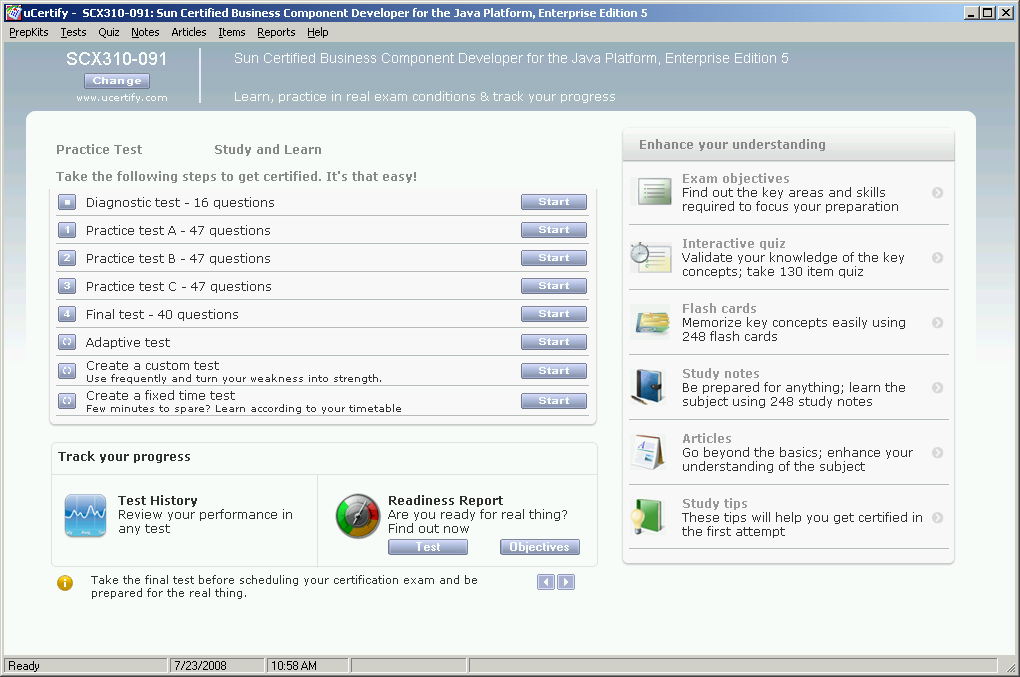This screenshot has width=1020, height=677.
Task: Open the Articles document icon
Action: click(648, 452)
